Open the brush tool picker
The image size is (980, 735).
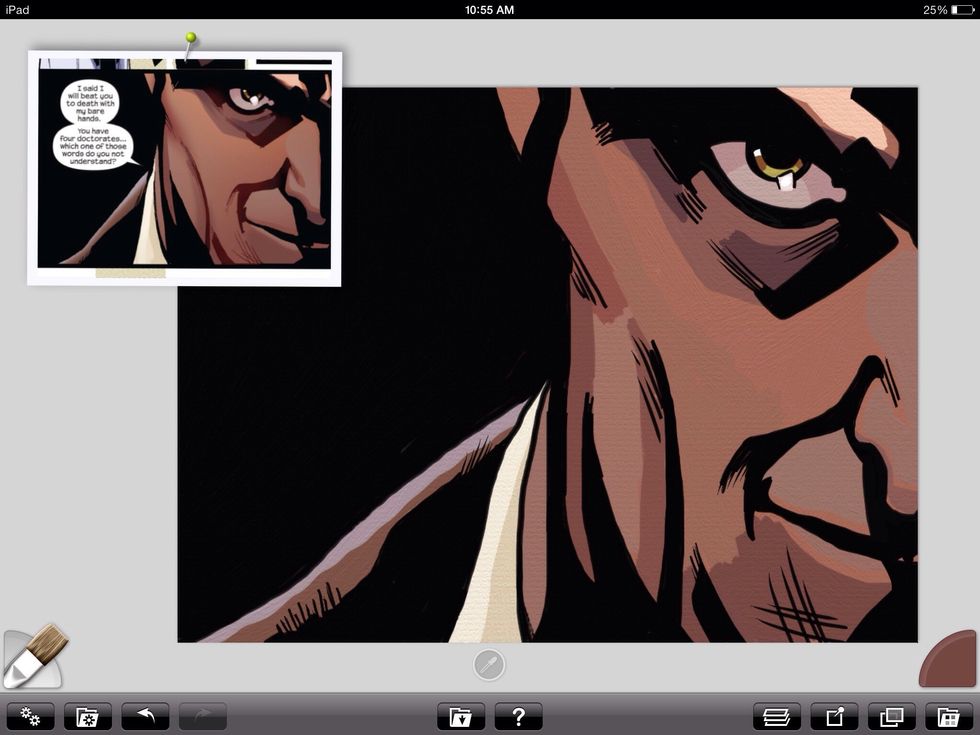pyautogui.click(x=30, y=658)
